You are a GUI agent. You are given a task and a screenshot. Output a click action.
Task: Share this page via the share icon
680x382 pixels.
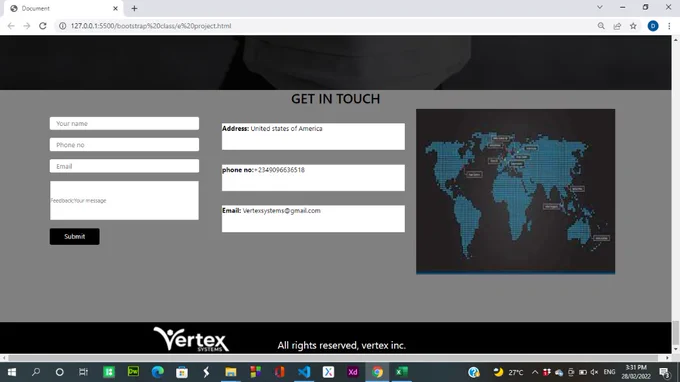(617, 26)
